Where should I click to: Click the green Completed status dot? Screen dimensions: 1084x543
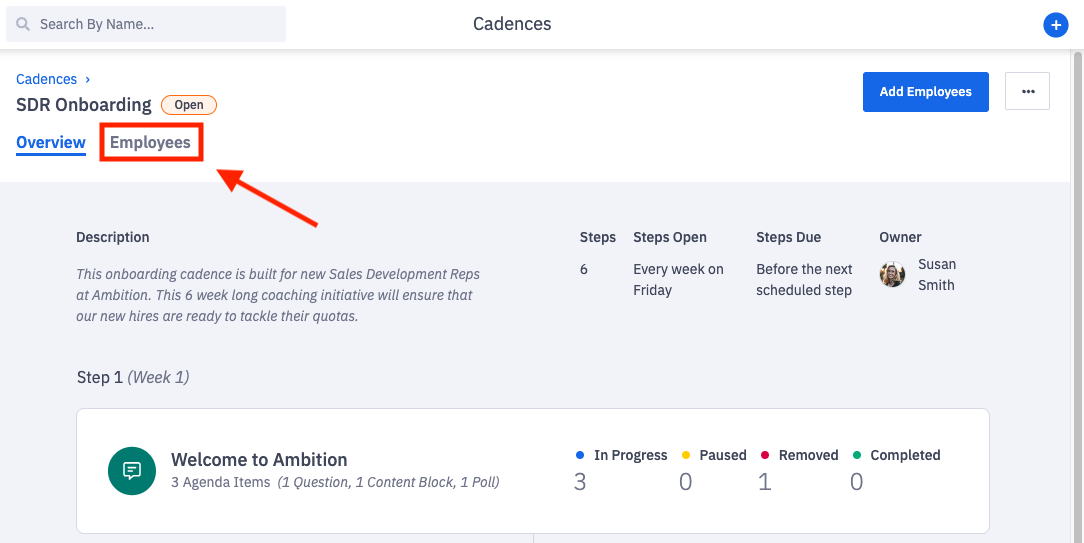pos(857,455)
